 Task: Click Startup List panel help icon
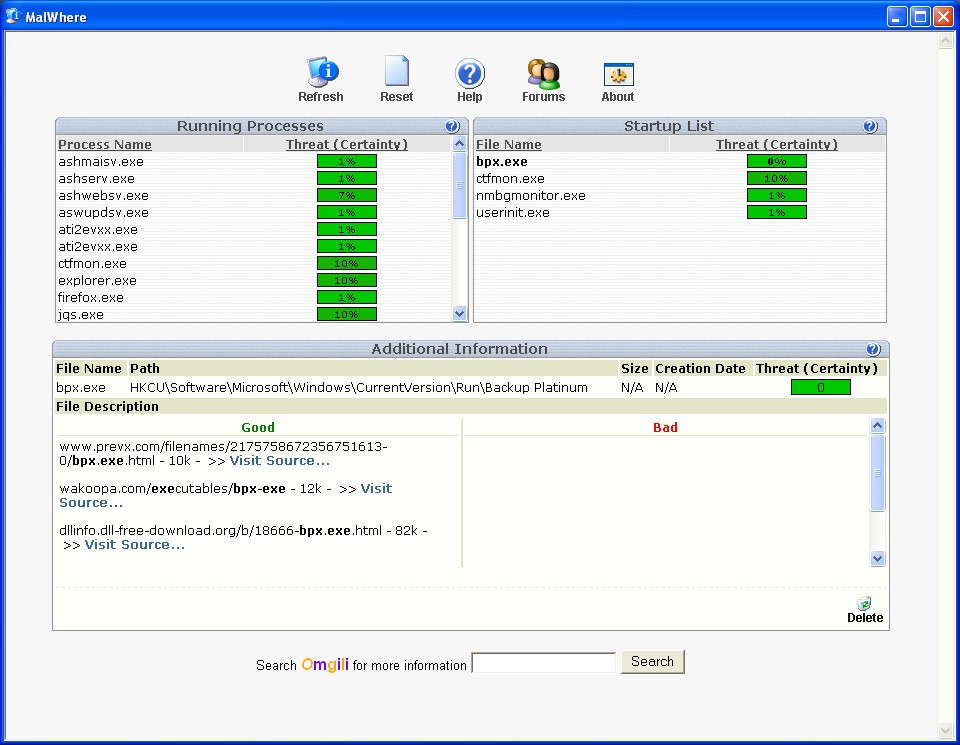point(870,126)
